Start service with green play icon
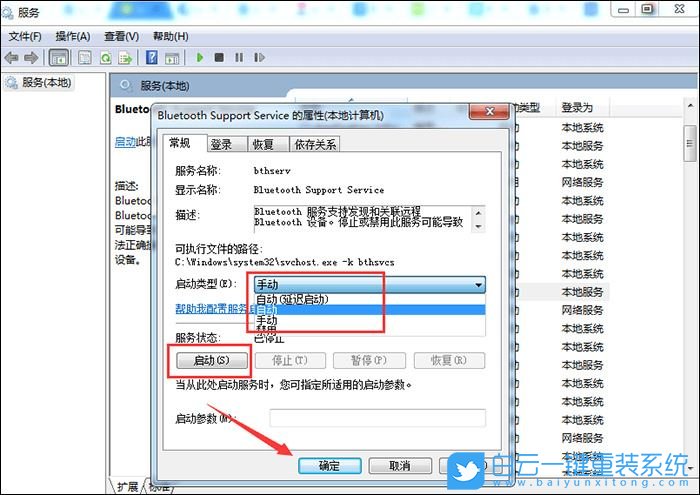The width and height of the screenshot is (700, 495). click(200, 58)
